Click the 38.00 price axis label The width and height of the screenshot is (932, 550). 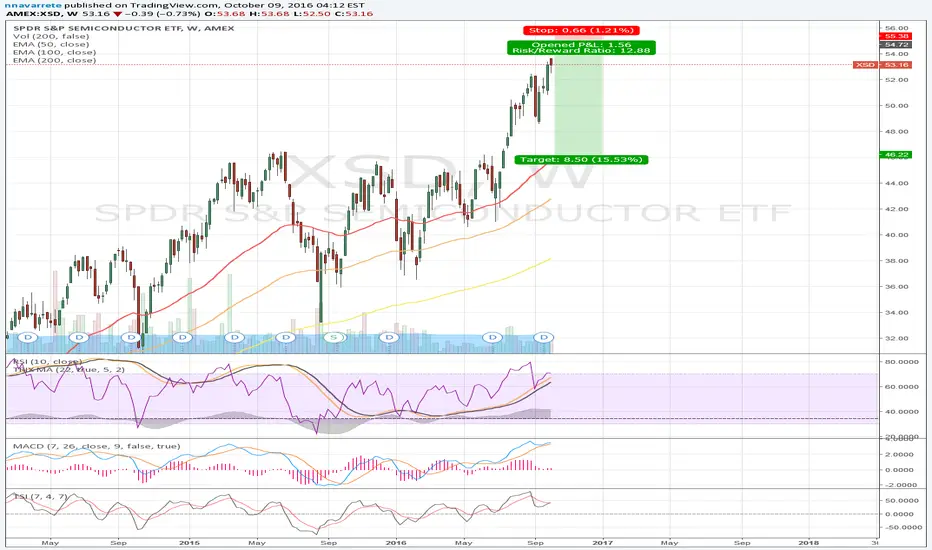[x=896, y=260]
